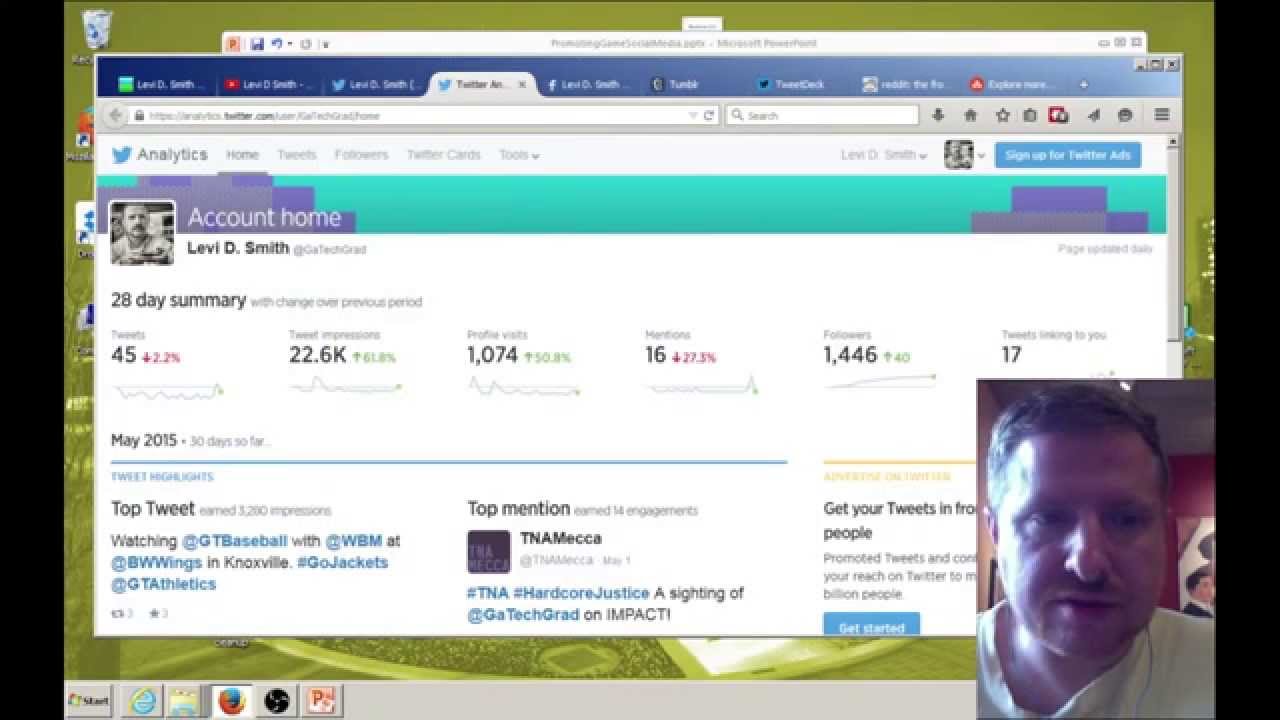Open the @GTBaseball mention link

(235, 540)
